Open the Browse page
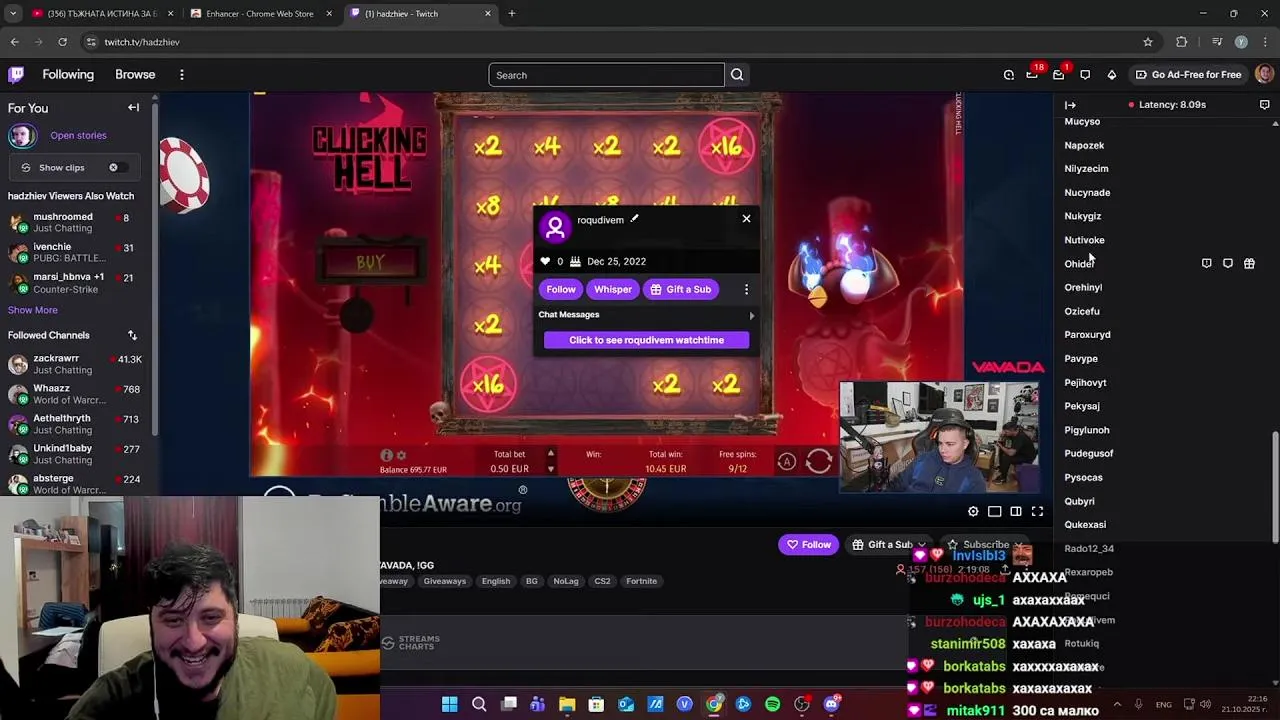Image resolution: width=1280 pixels, height=720 pixels. click(x=135, y=74)
